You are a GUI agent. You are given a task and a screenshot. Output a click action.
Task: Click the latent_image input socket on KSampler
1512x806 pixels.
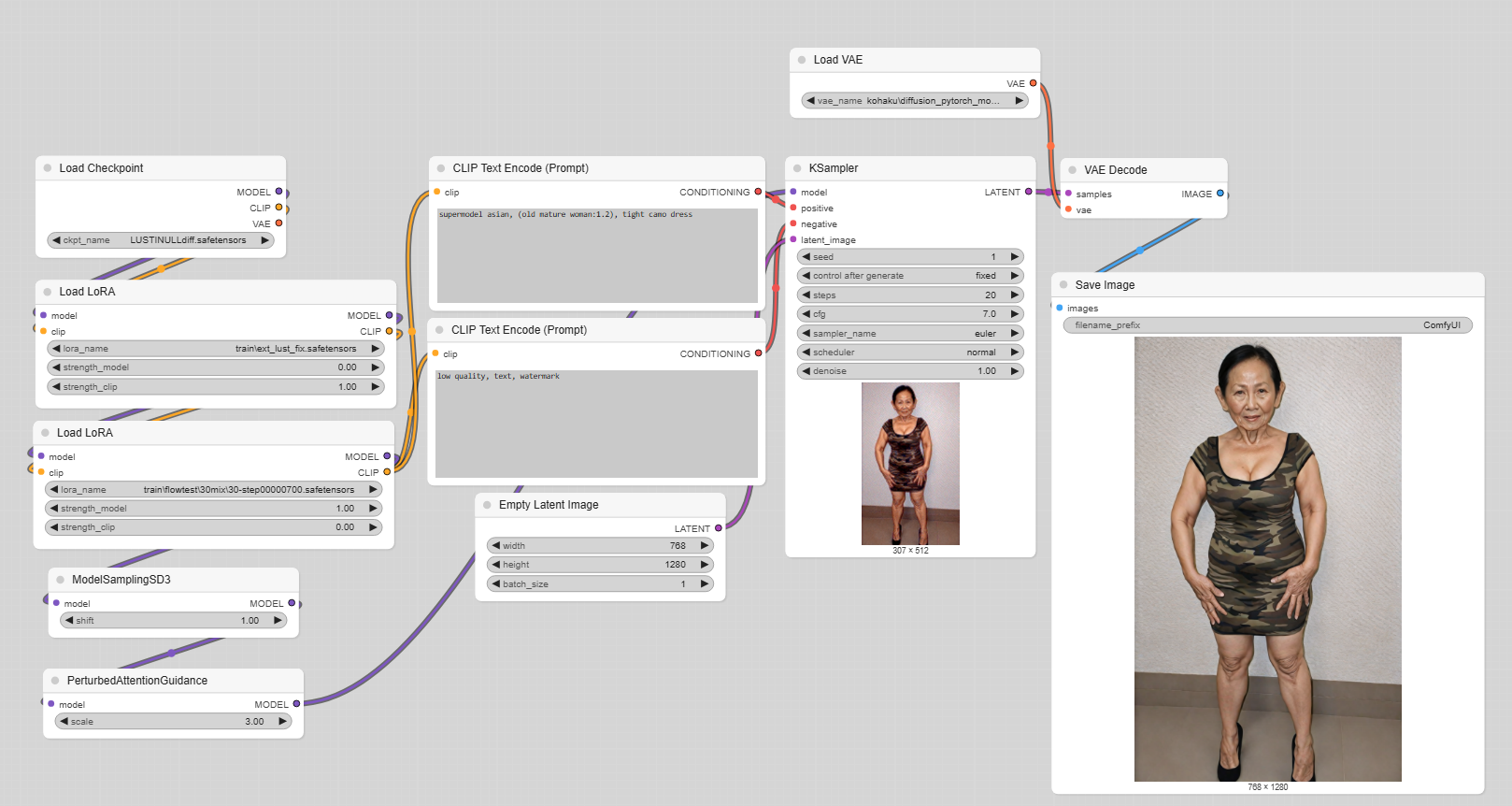(x=793, y=239)
